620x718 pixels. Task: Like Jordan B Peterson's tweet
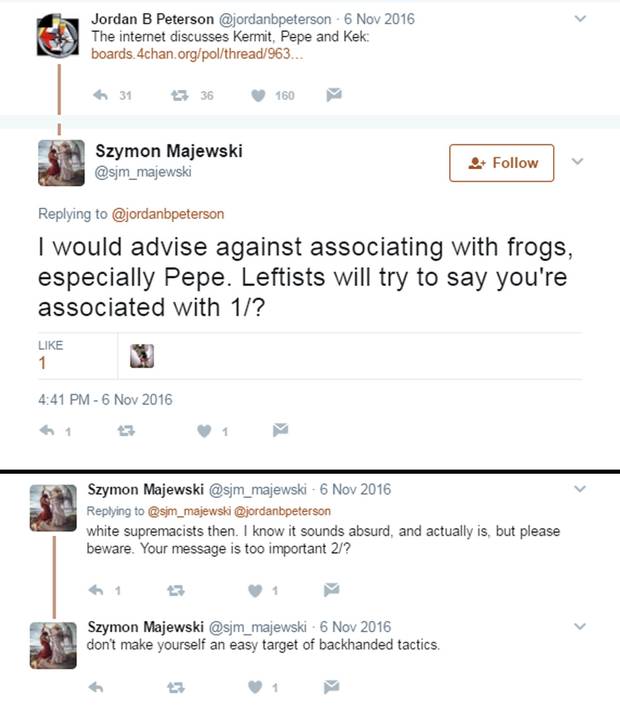tap(258, 96)
